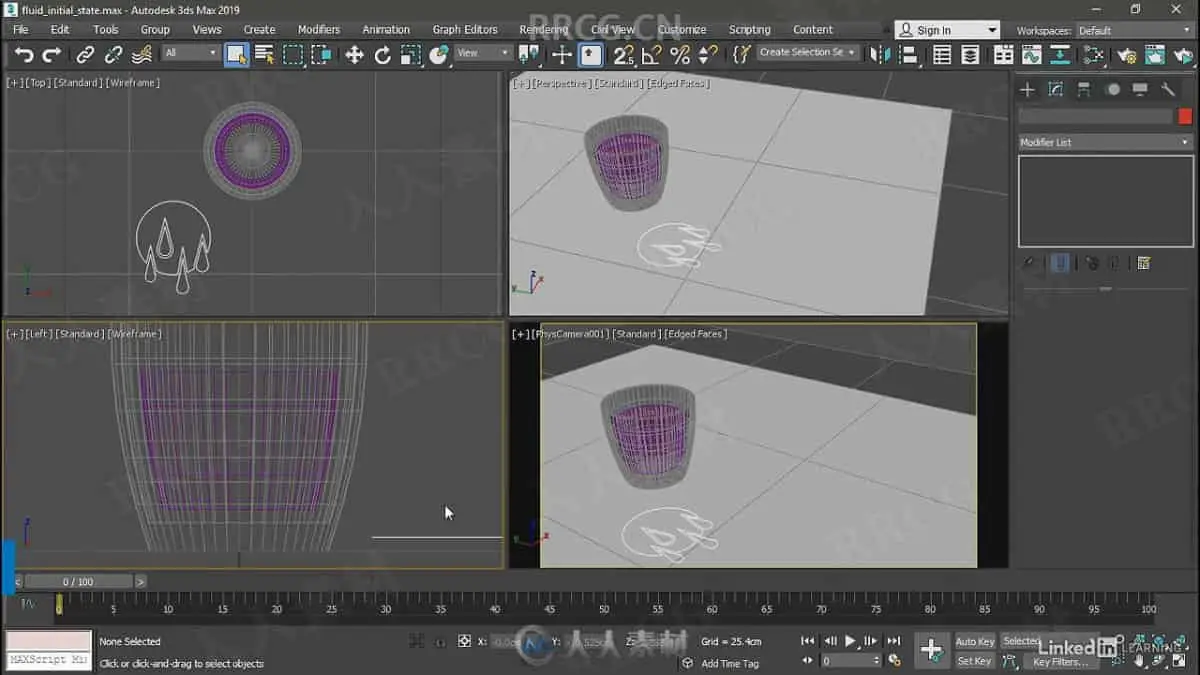Screen dimensions: 1200x675
Task: Click the Undo arrow icon
Action: click(24, 55)
